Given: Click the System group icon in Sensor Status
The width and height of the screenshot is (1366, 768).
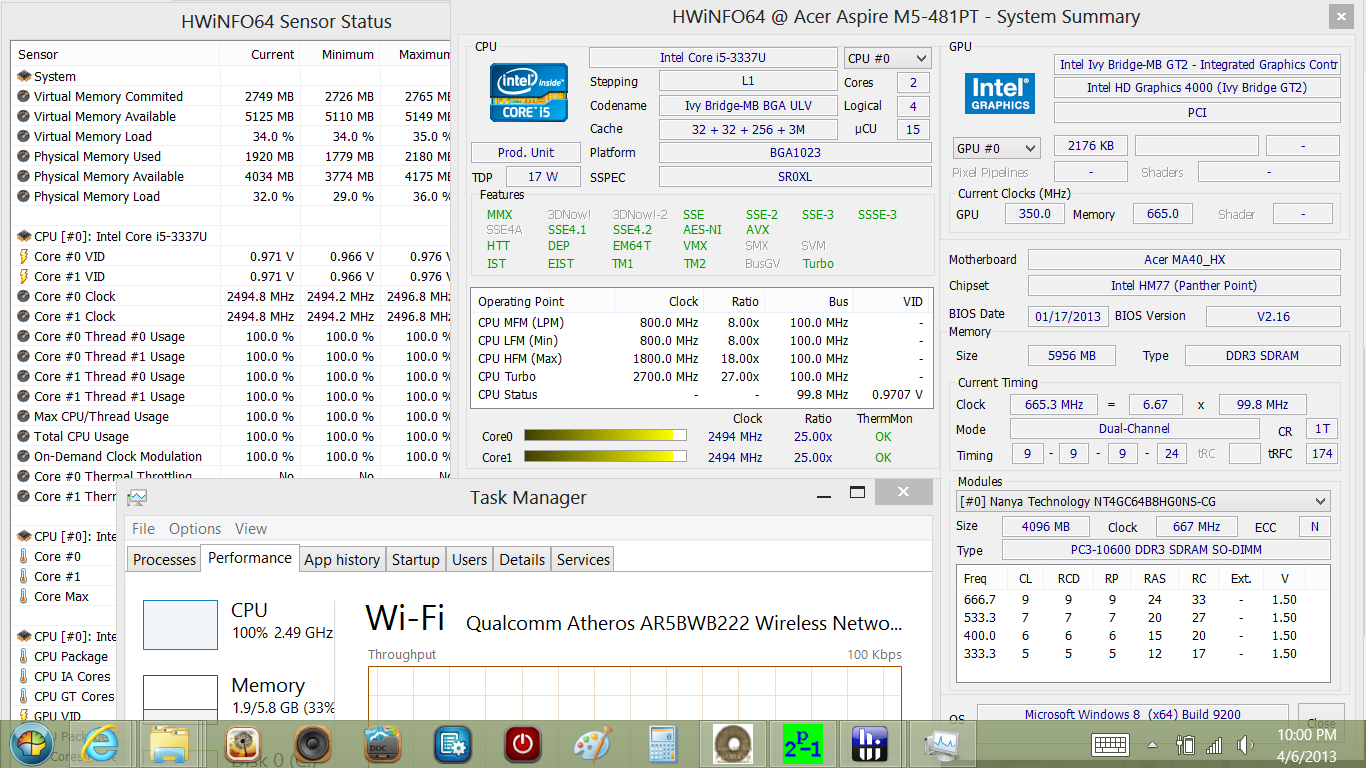Looking at the screenshot, I should pyautogui.click(x=24, y=76).
